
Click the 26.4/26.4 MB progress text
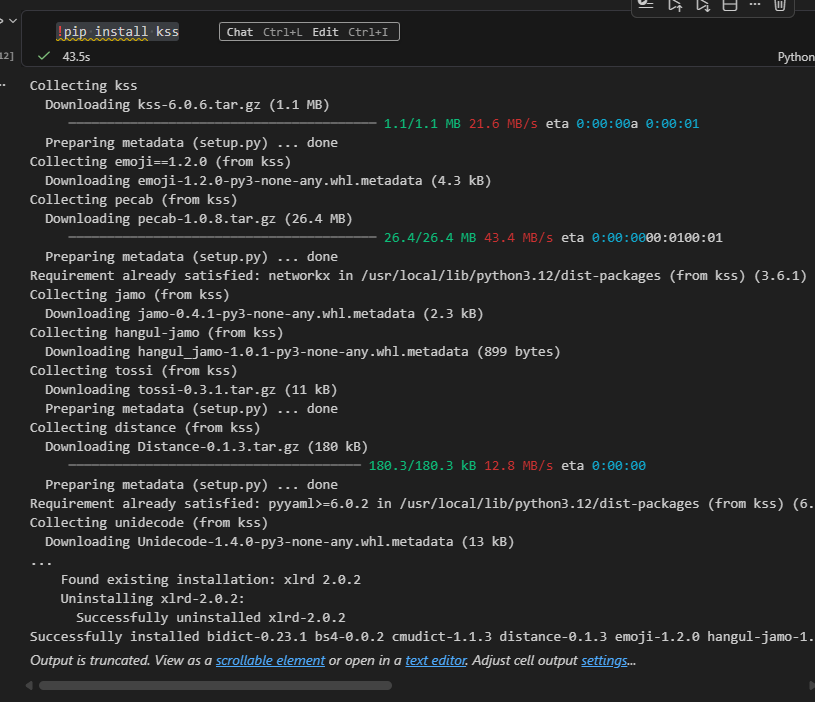point(430,238)
